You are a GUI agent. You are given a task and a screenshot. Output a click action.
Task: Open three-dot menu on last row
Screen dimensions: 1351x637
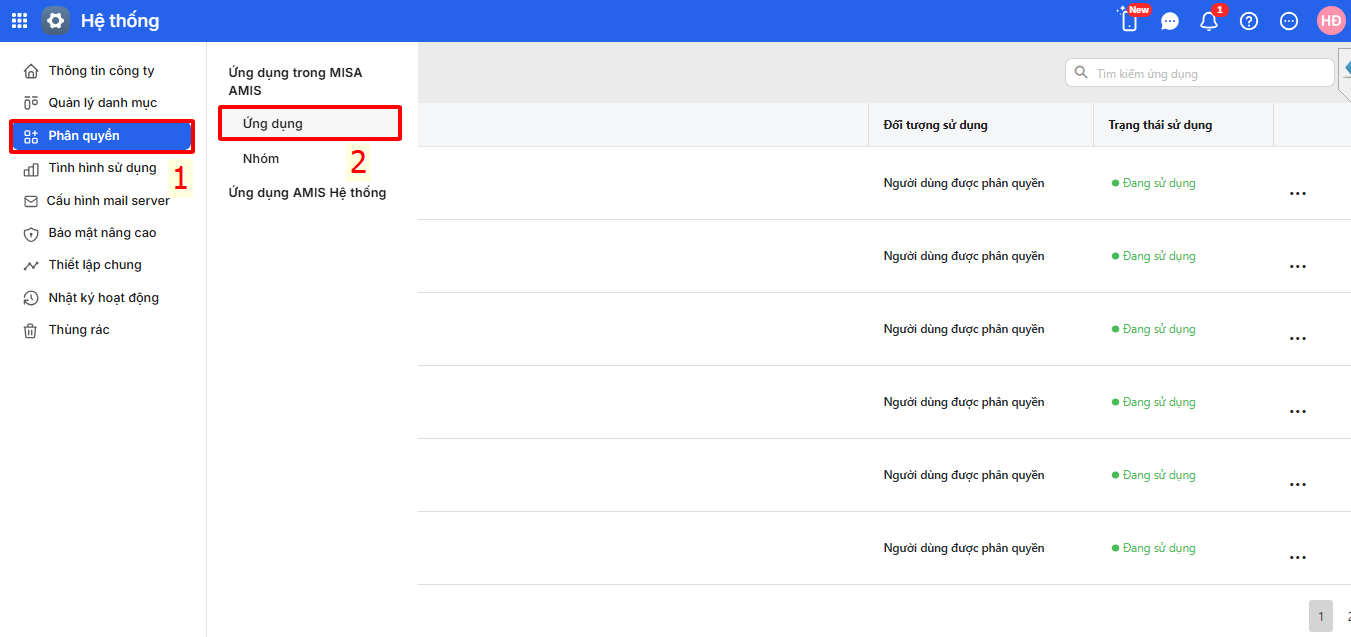(x=1298, y=558)
